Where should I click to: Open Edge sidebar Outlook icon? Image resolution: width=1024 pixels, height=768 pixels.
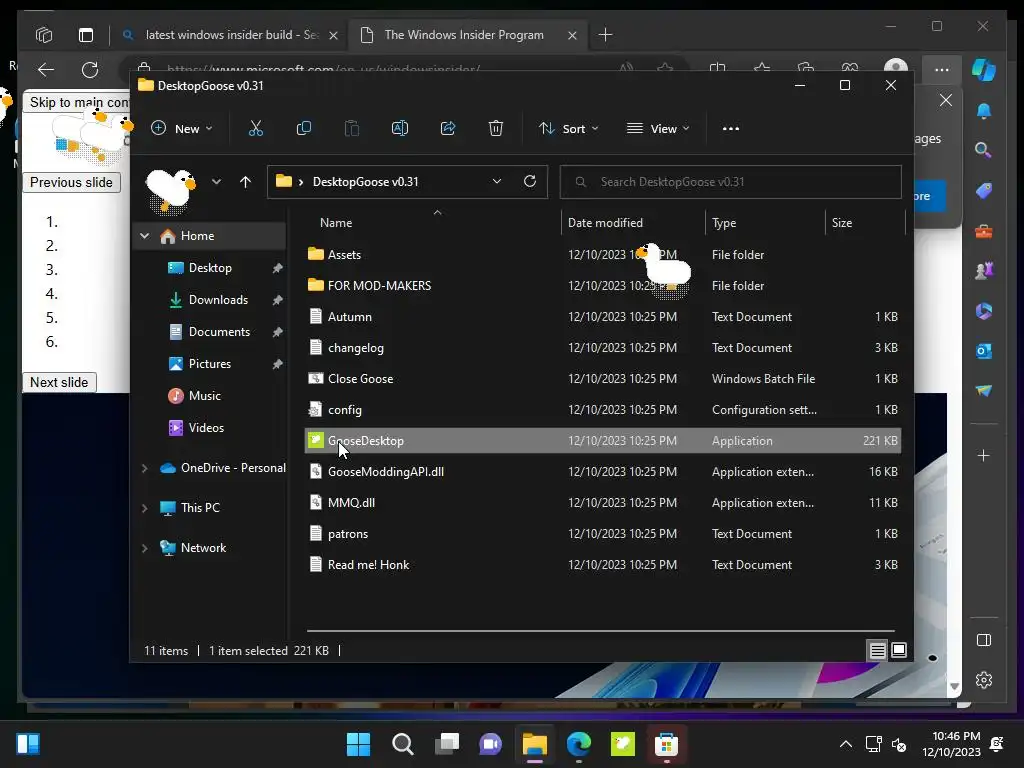point(984,351)
